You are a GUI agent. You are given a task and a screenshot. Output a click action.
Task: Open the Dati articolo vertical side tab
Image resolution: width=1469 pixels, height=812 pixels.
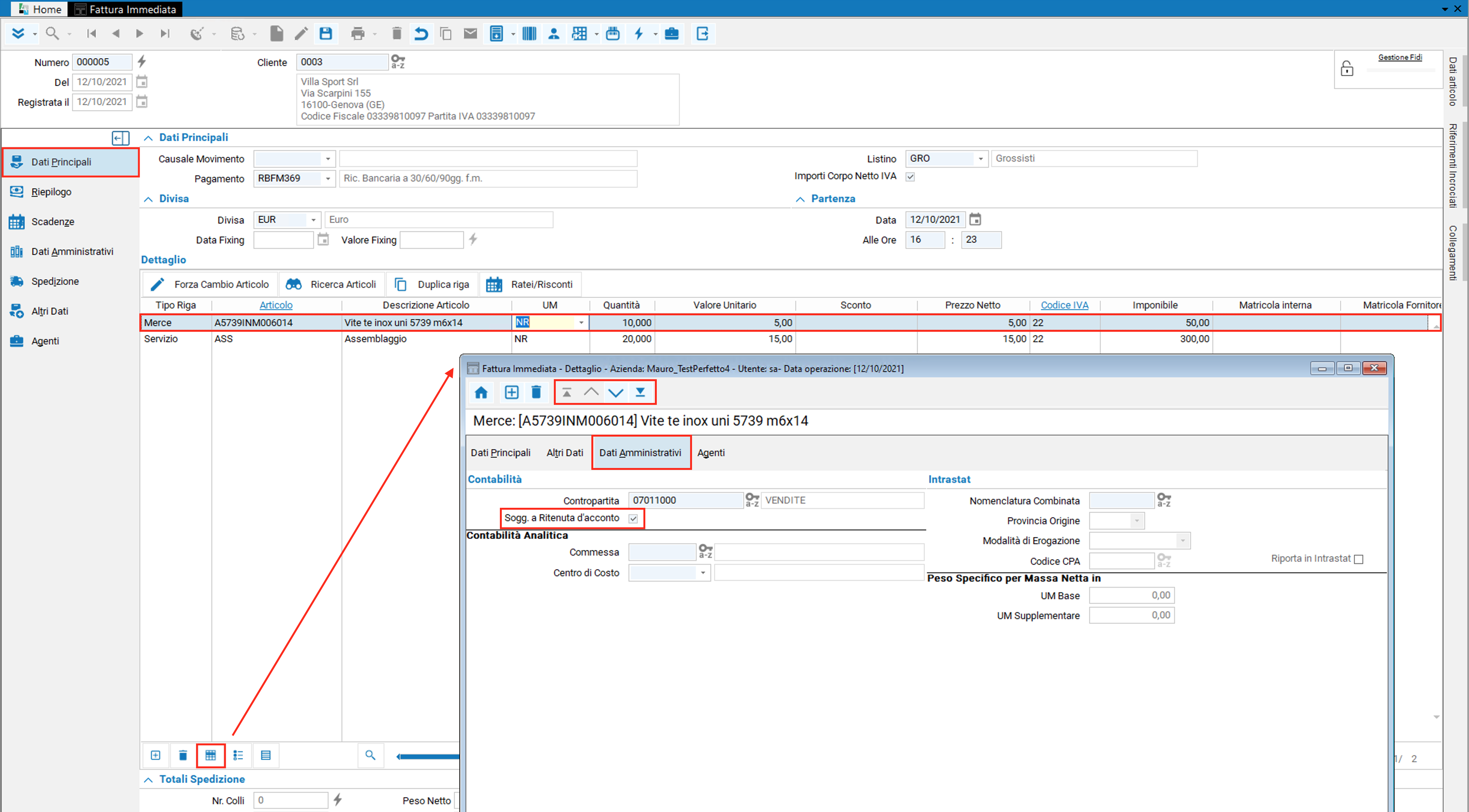pyautogui.click(x=1453, y=81)
